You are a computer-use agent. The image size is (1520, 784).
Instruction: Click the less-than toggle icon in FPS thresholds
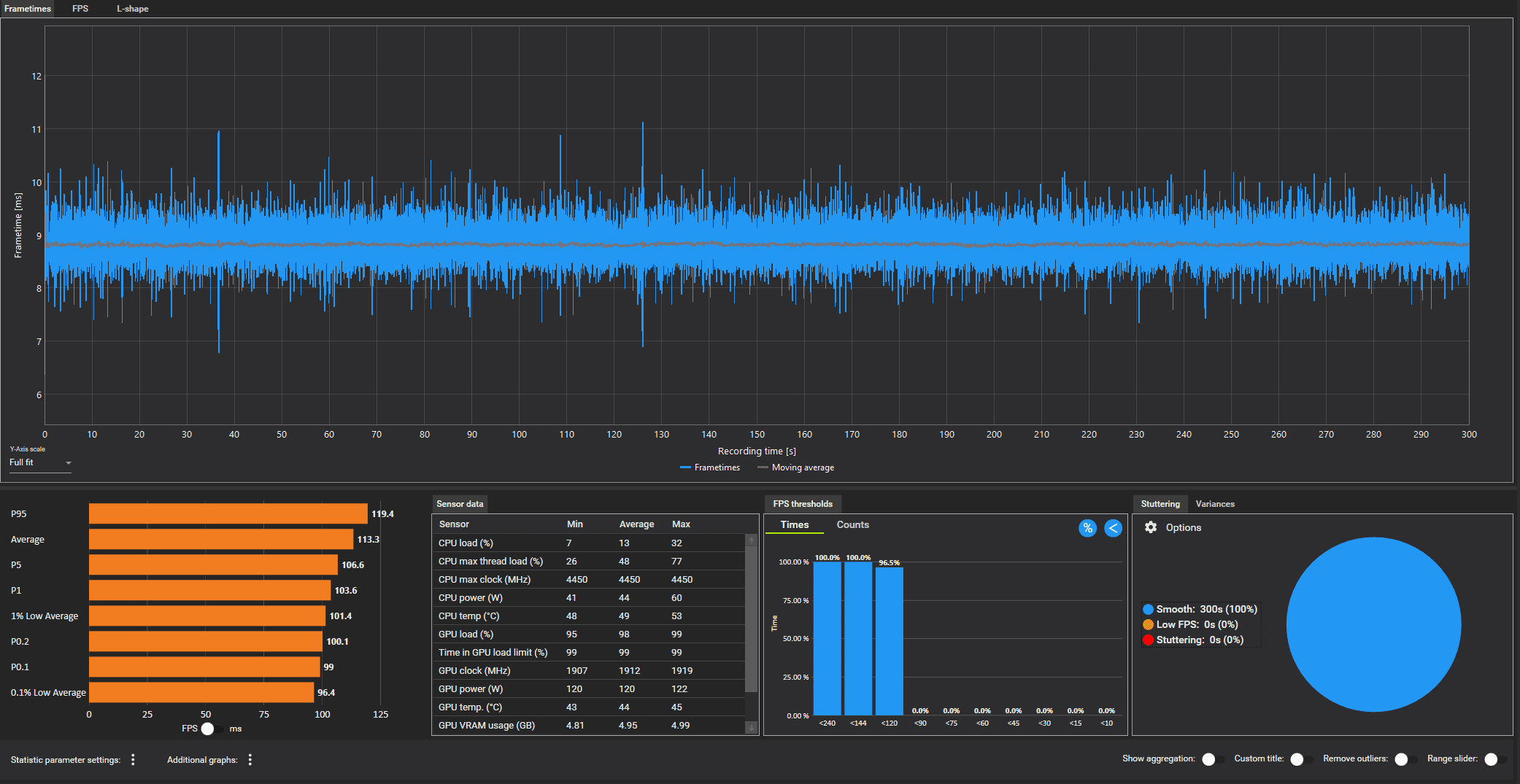(x=1113, y=528)
